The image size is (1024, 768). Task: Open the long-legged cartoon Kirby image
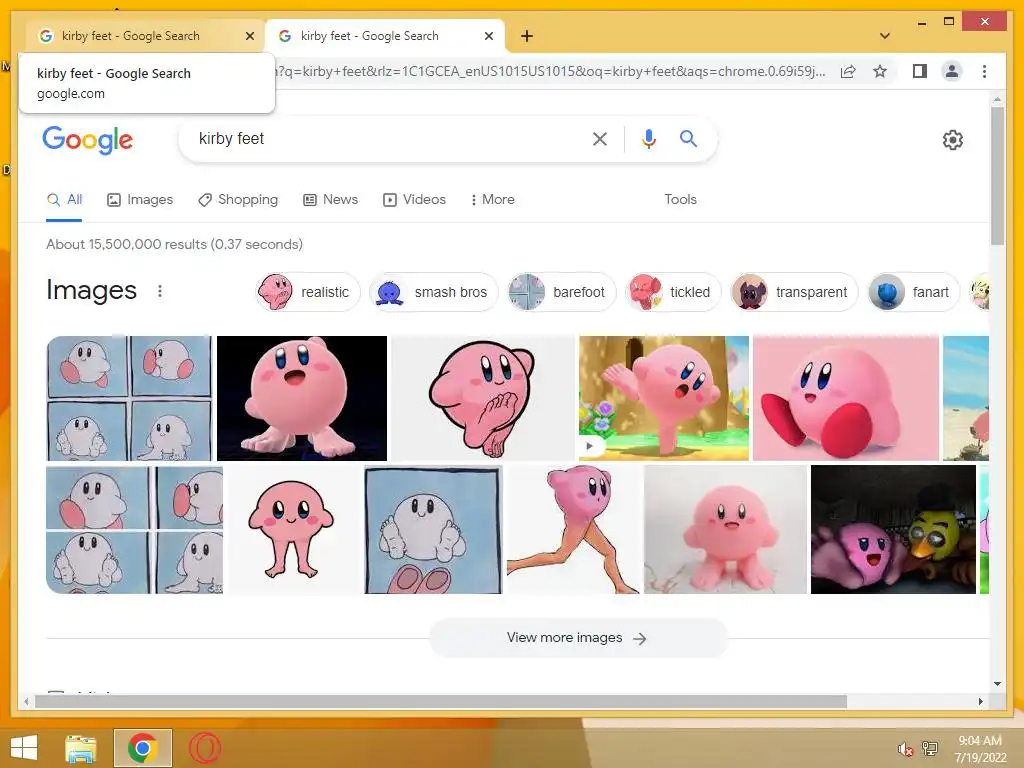[x=294, y=530]
